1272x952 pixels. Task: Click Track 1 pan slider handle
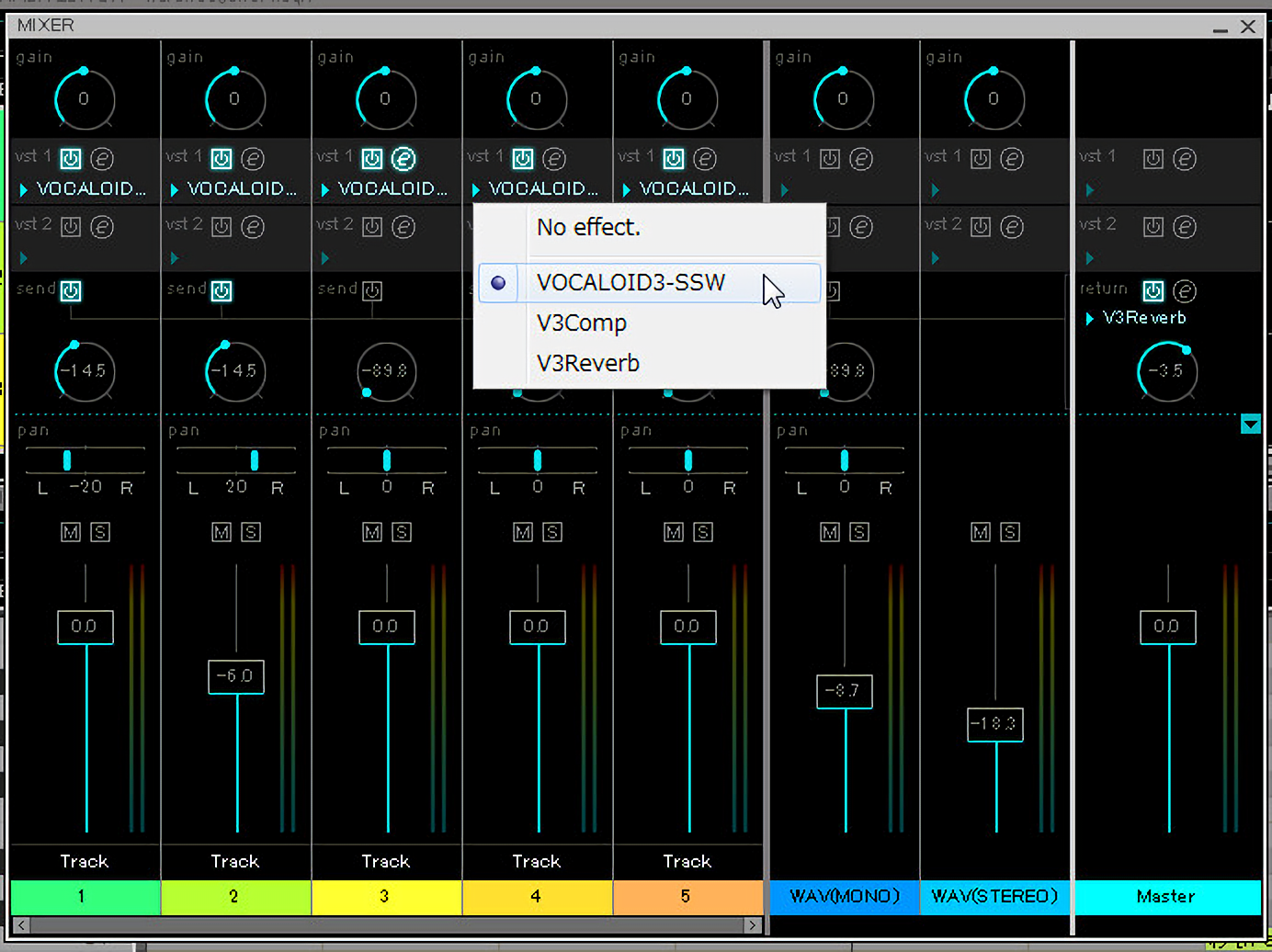[67, 460]
